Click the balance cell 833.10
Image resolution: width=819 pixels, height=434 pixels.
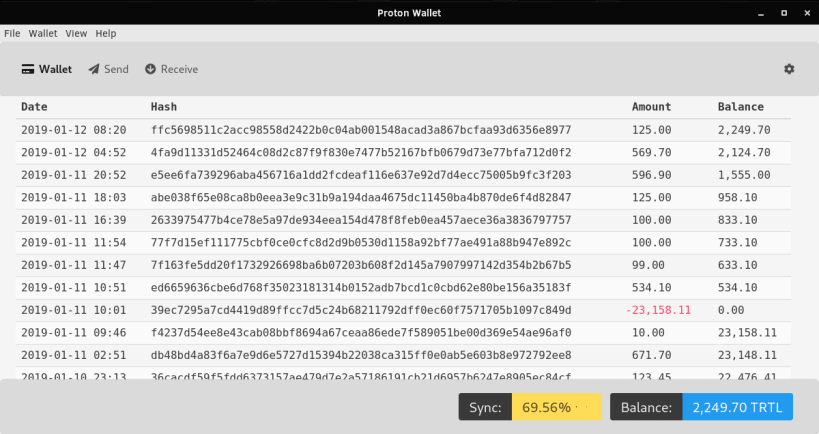(x=738, y=220)
